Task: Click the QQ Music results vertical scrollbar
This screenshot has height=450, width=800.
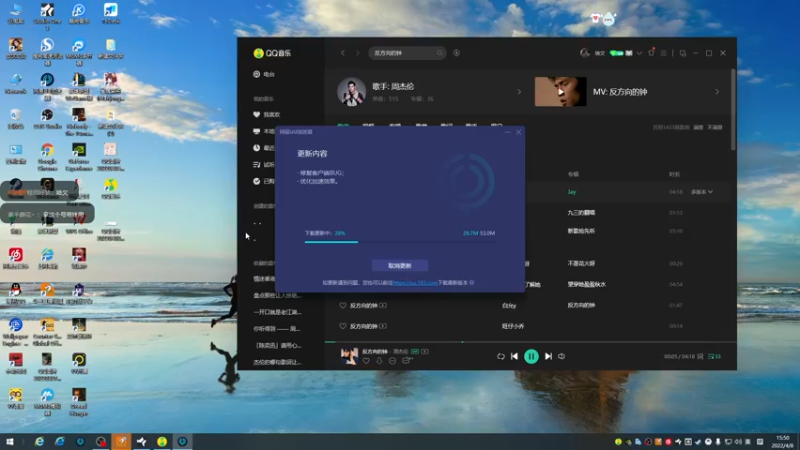Action: pyautogui.click(x=733, y=110)
